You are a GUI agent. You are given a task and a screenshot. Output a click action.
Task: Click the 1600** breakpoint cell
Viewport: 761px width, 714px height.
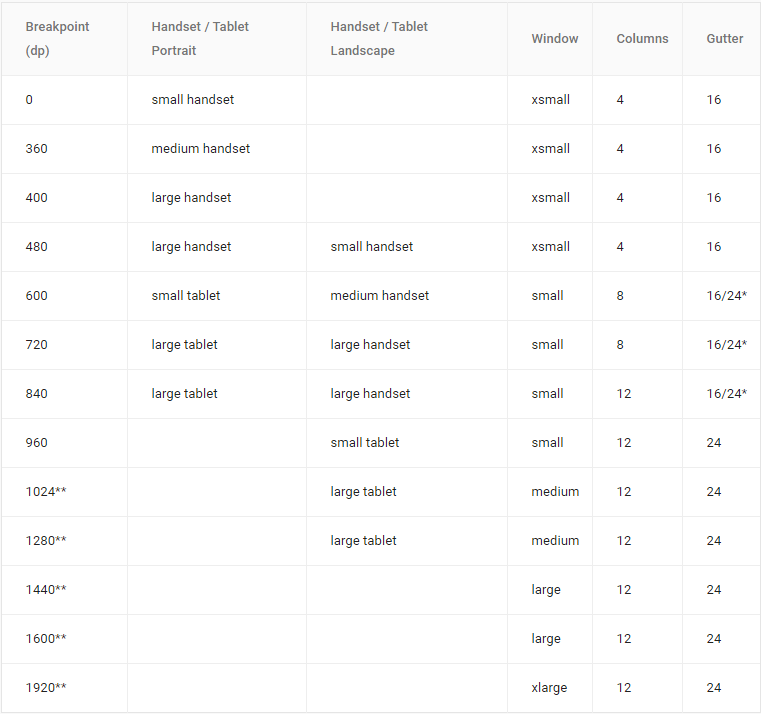[x=46, y=639]
